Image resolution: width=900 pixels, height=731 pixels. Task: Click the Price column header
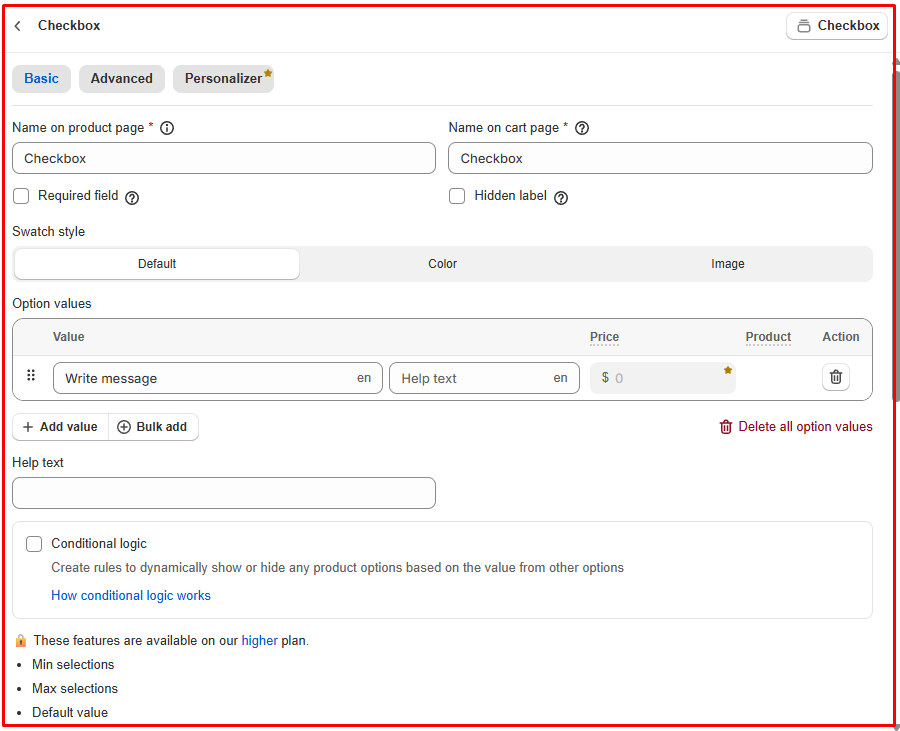pyautogui.click(x=604, y=337)
